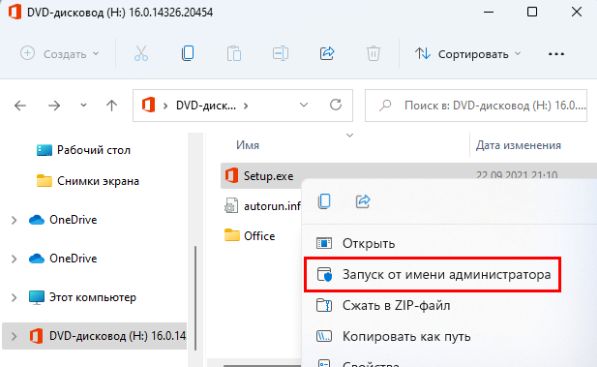
Task: Open recent locations chevron dropdown
Action: tap(83, 105)
